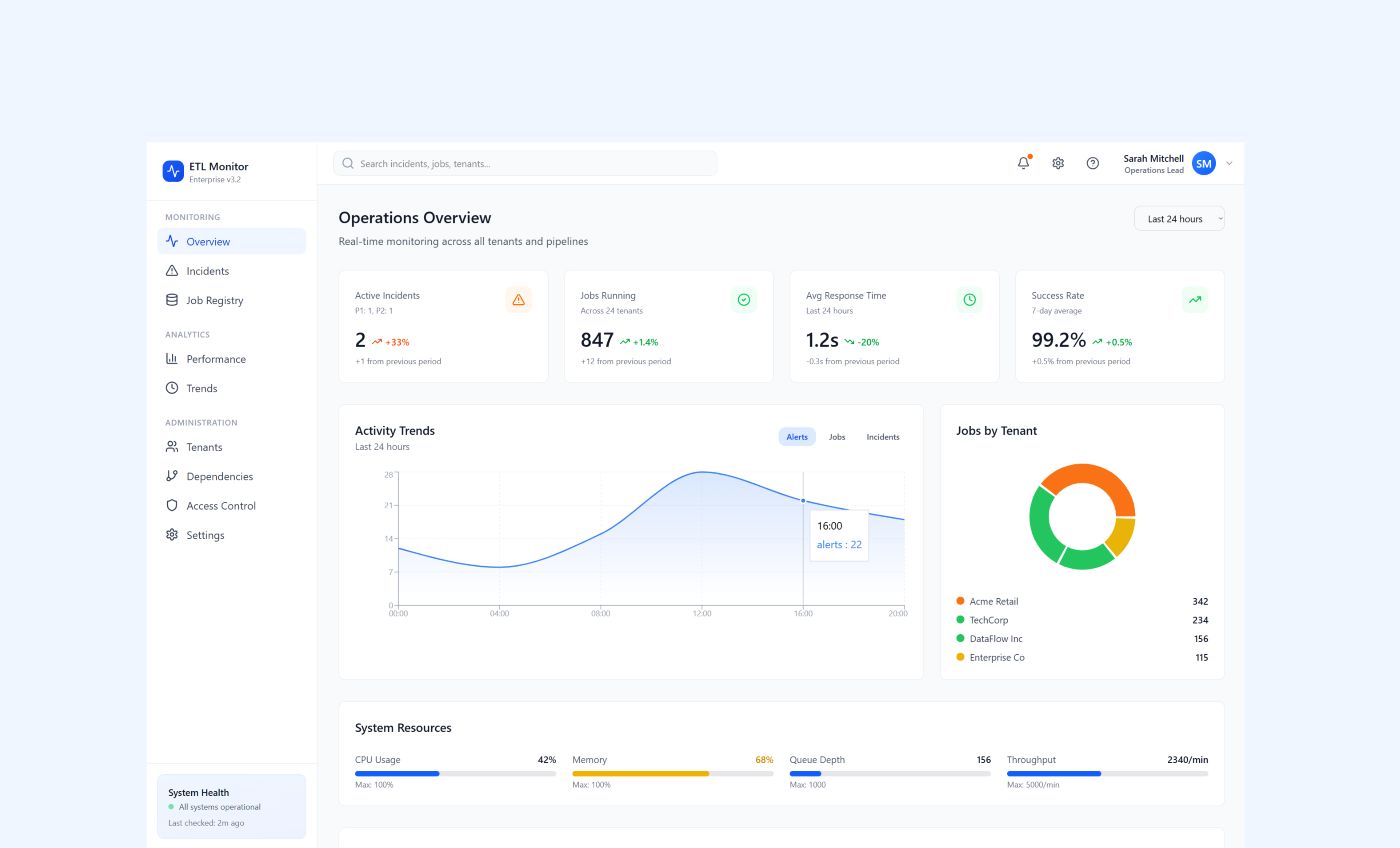Open Trends in sidebar
Image resolution: width=1400 pixels, height=848 pixels.
point(231,388)
